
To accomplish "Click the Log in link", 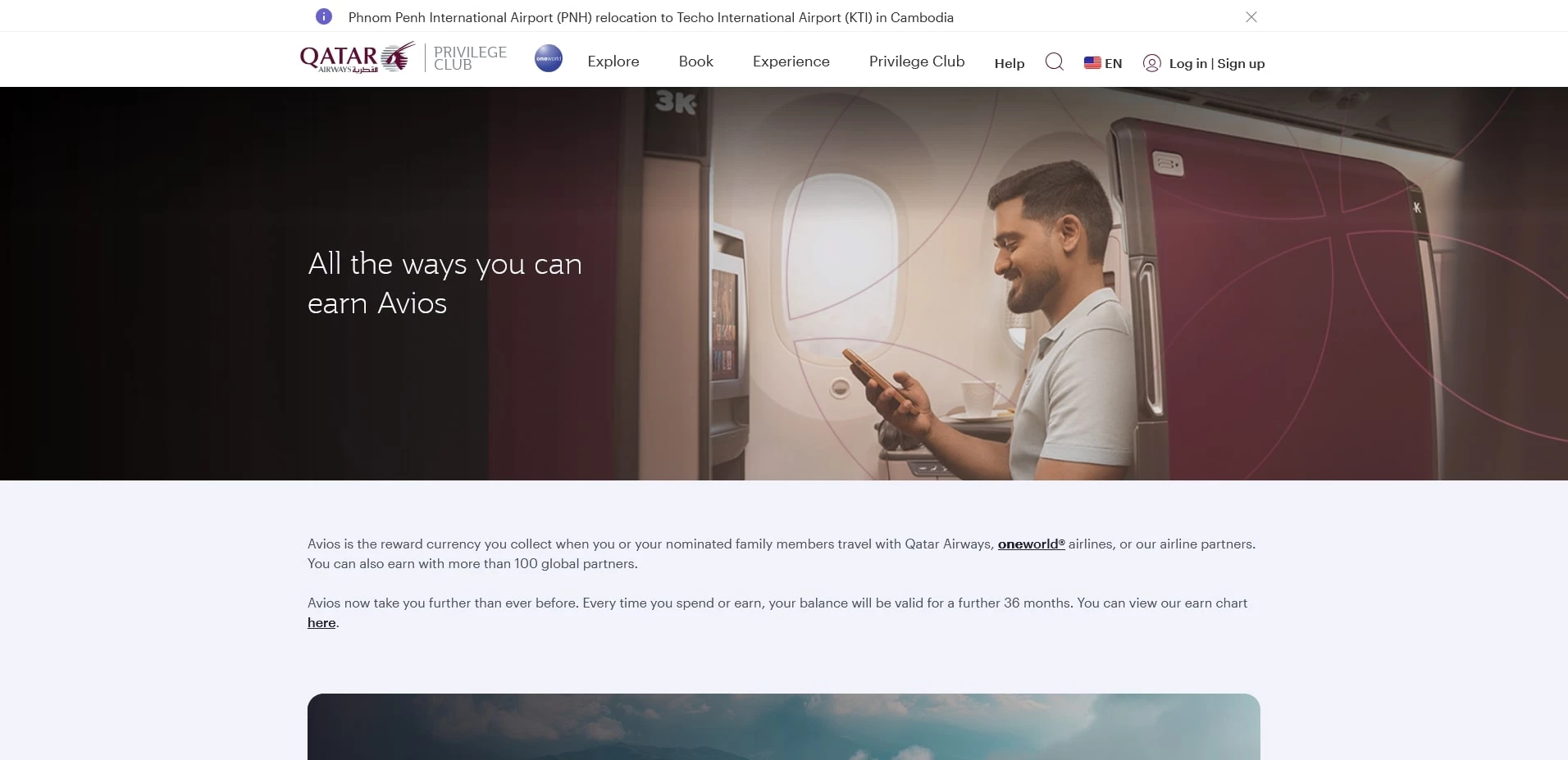I will pyautogui.click(x=1187, y=63).
